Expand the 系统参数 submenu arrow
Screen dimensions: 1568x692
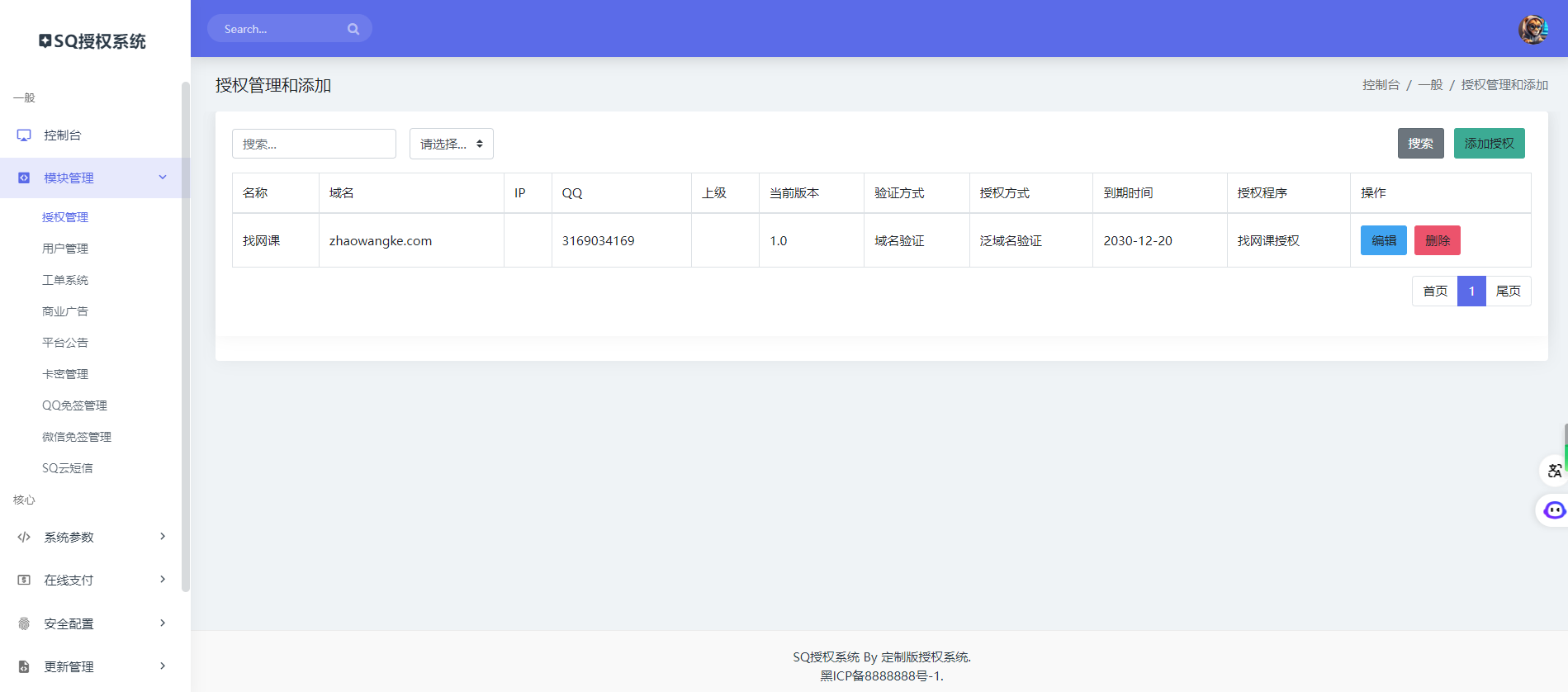(x=163, y=536)
